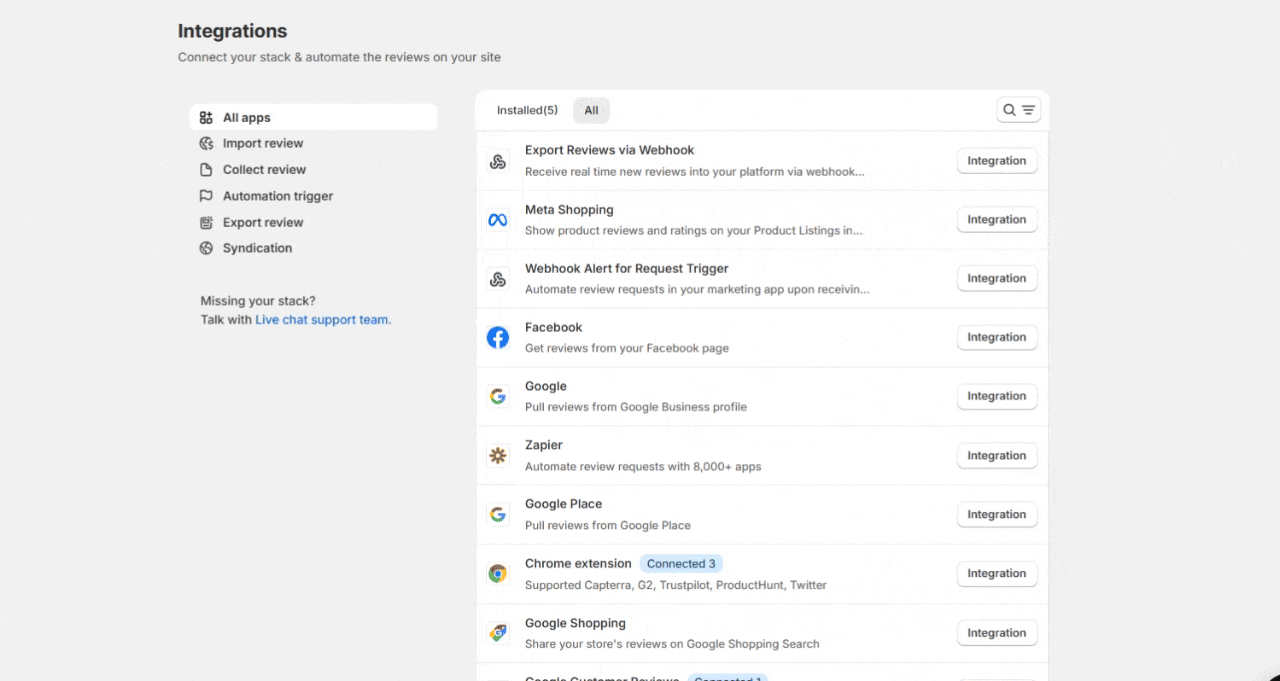Click the Export Reviews via Webhook icon
The height and width of the screenshot is (681, 1280).
pos(497,161)
